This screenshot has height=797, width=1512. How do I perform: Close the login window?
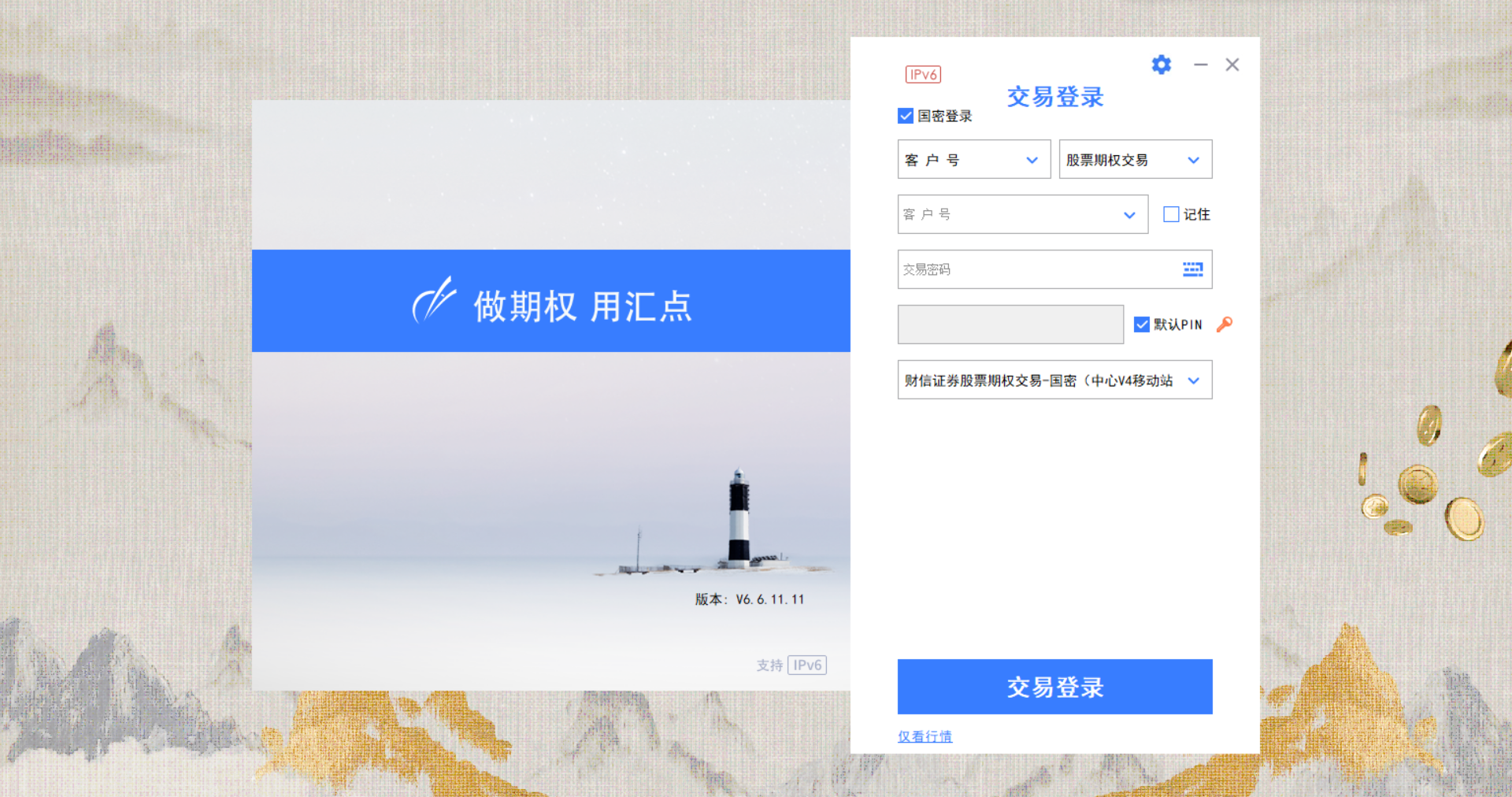coord(1232,65)
